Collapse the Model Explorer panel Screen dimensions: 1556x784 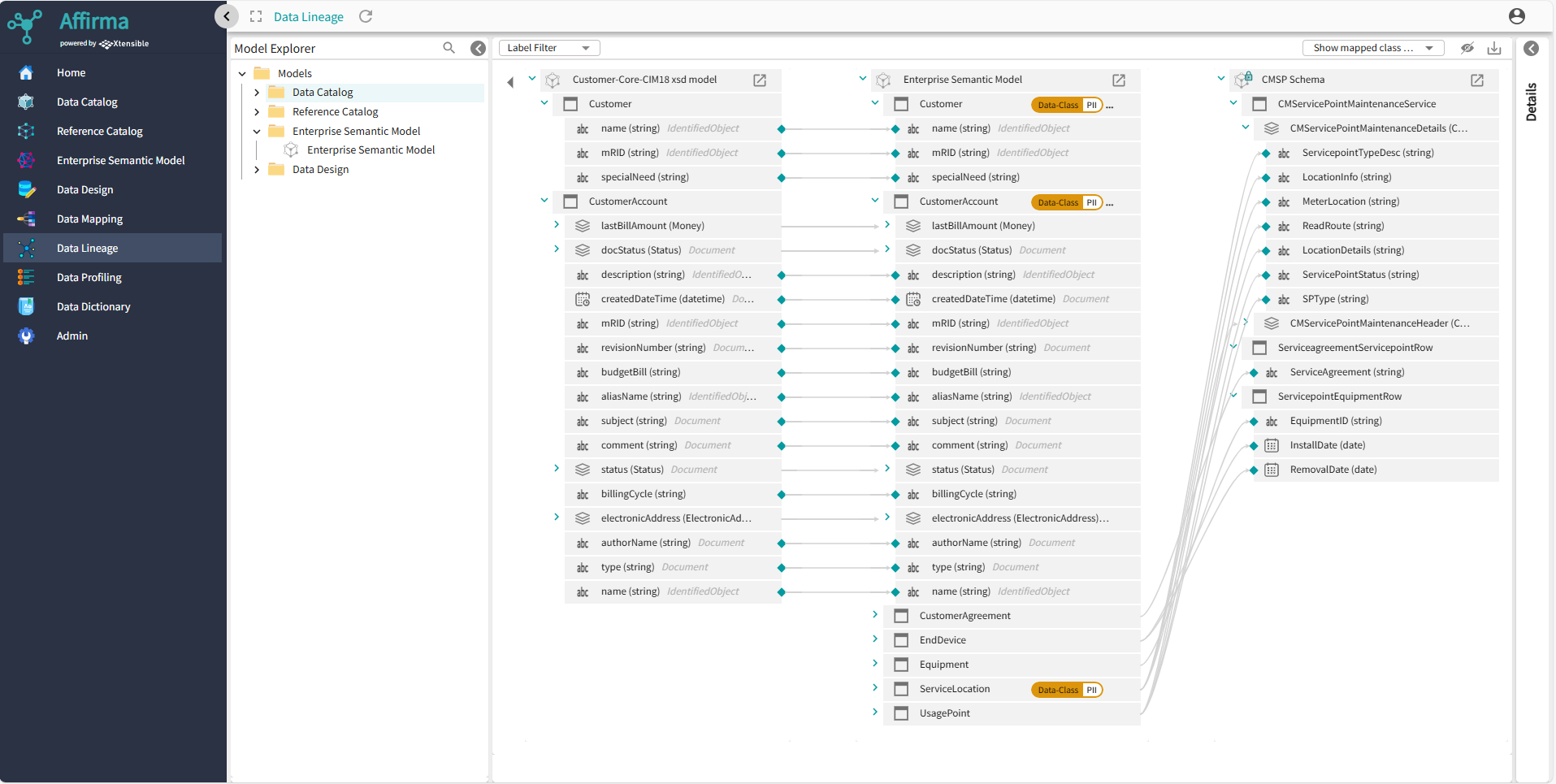tap(479, 48)
